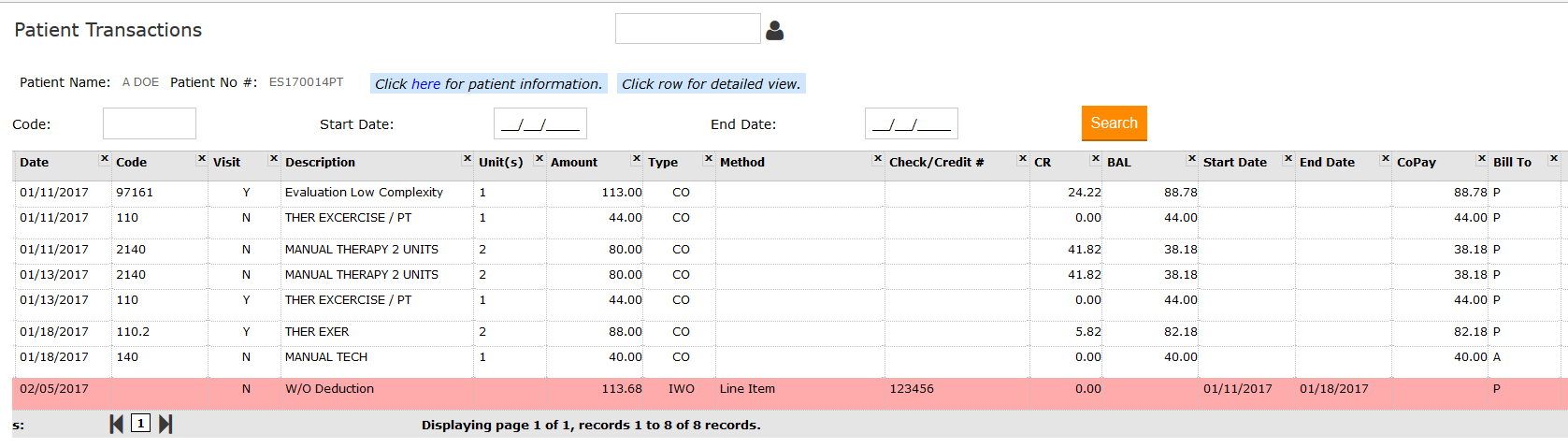
Task: Open the W/O Deduction highlighted row
Action: tap(329, 389)
